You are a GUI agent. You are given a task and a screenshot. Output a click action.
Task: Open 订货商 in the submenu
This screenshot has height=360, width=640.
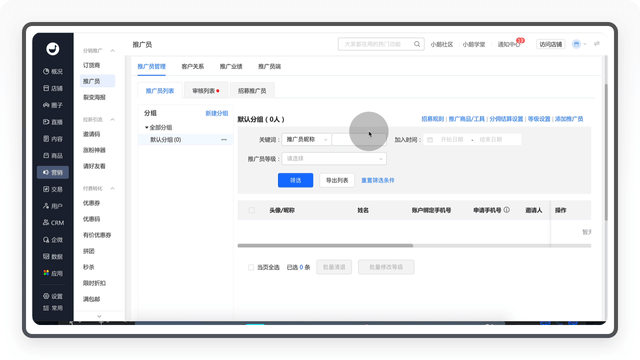click(92, 65)
